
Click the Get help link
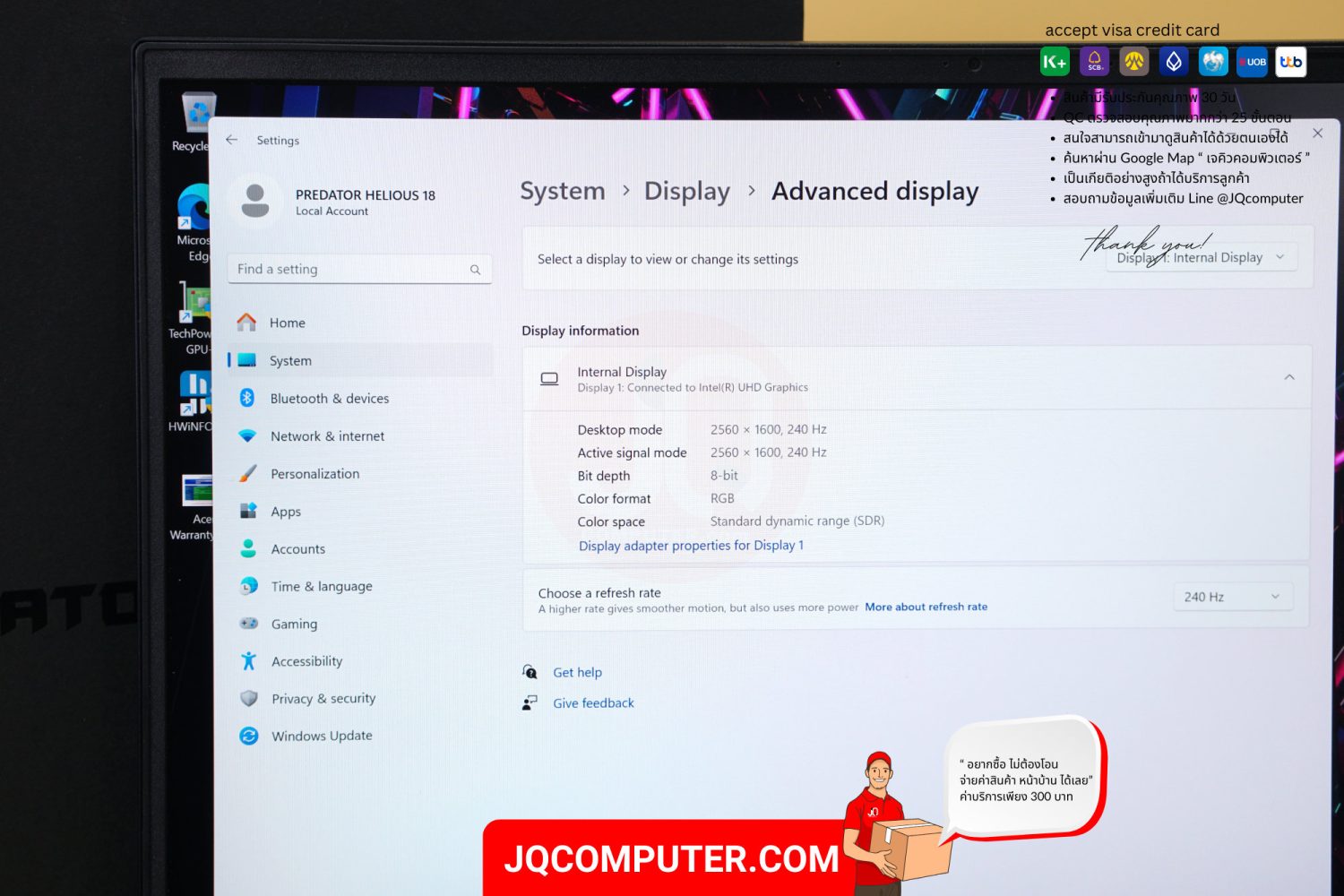(x=577, y=672)
